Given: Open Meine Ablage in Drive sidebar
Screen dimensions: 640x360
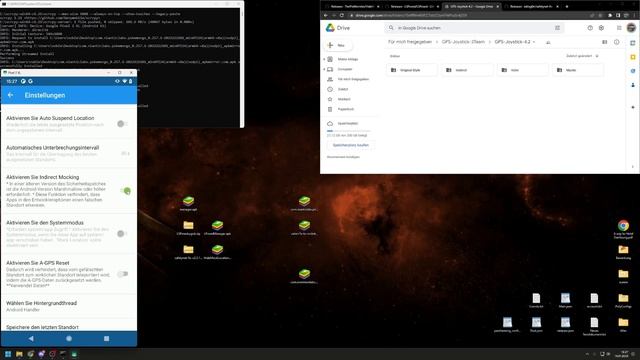Looking at the screenshot, I should 348,59.
